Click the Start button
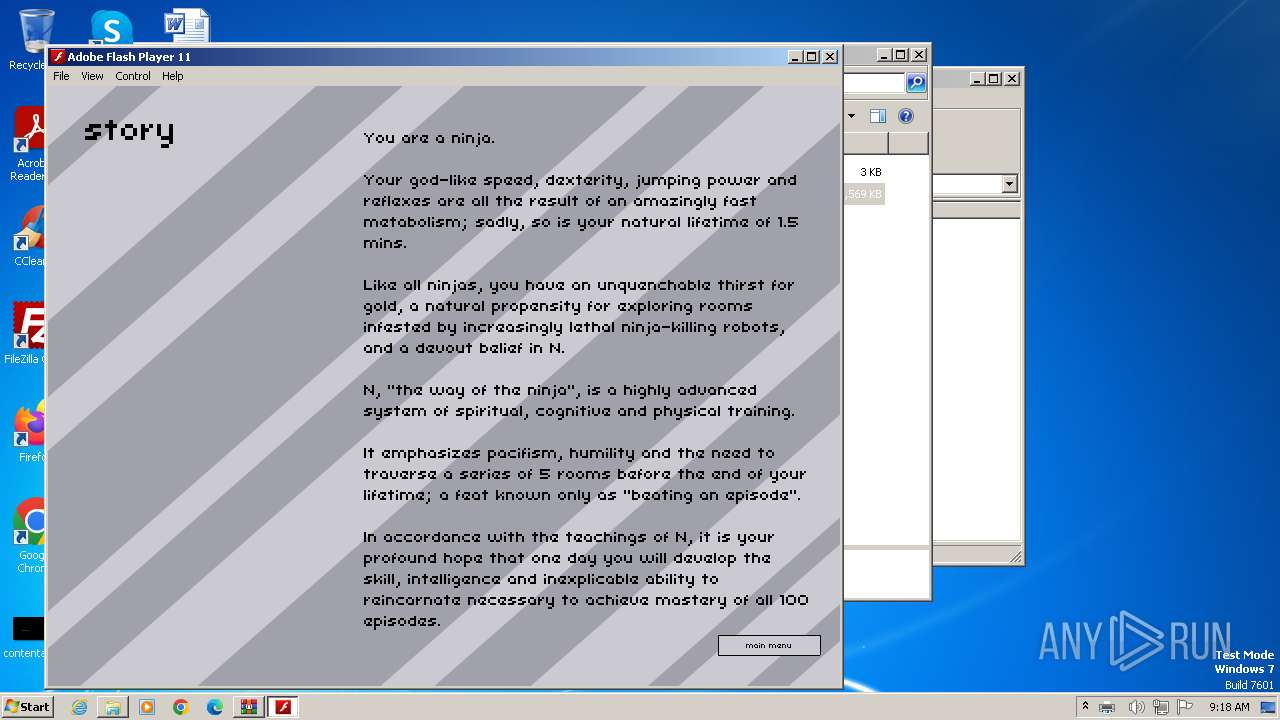This screenshot has height=720, width=1280. click(x=27, y=706)
